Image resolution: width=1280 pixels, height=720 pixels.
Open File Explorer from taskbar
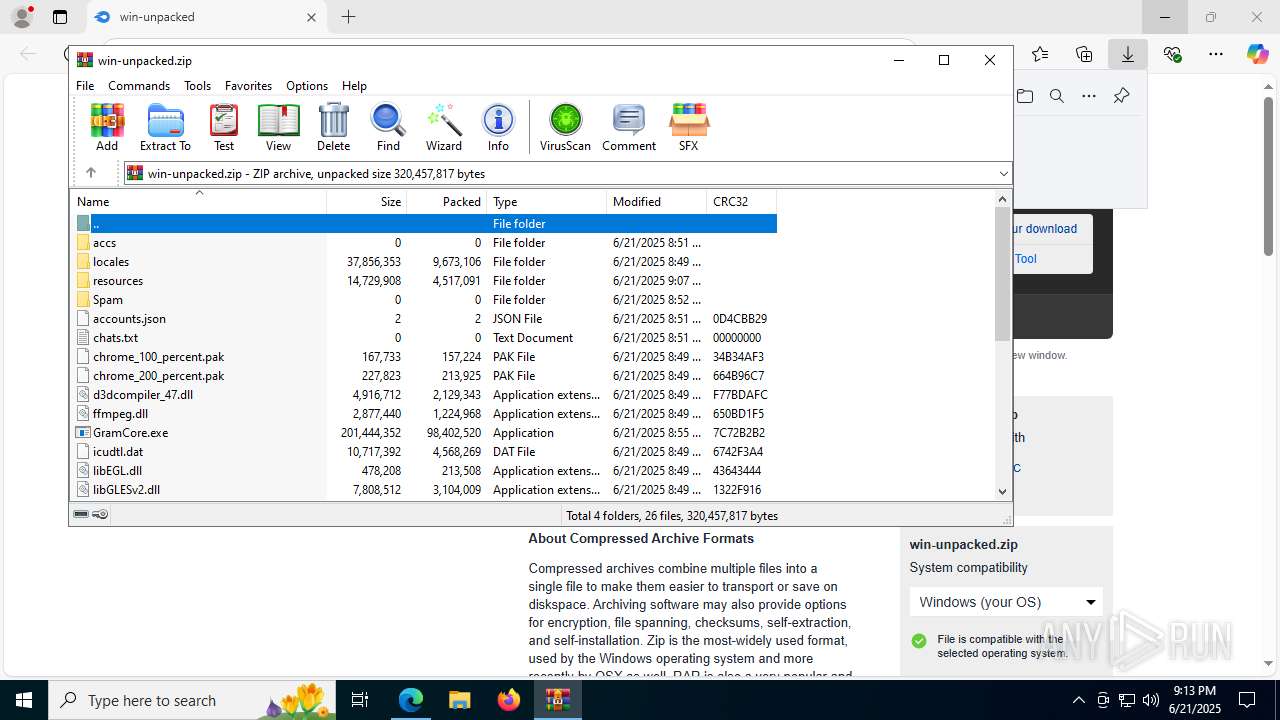point(459,700)
